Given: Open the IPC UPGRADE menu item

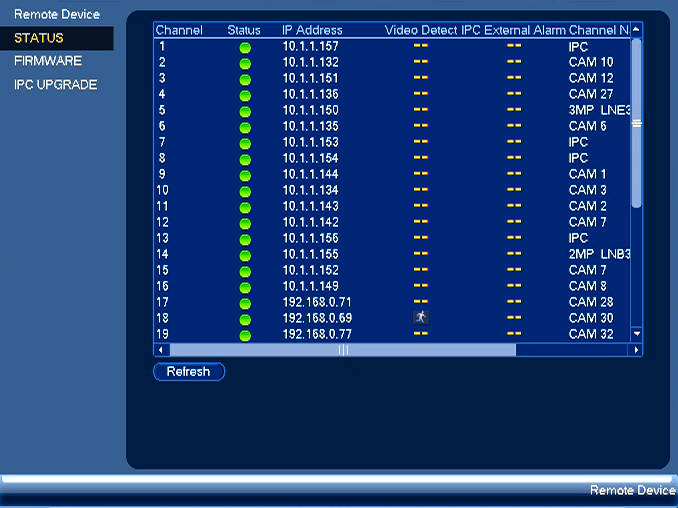Looking at the screenshot, I should (55, 85).
